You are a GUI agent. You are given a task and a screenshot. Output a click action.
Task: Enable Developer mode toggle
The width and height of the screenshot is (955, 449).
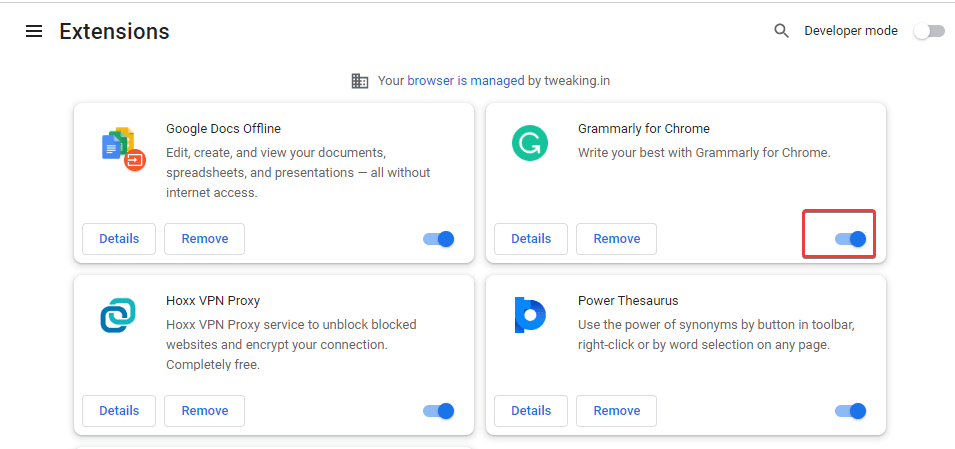pyautogui.click(x=929, y=31)
